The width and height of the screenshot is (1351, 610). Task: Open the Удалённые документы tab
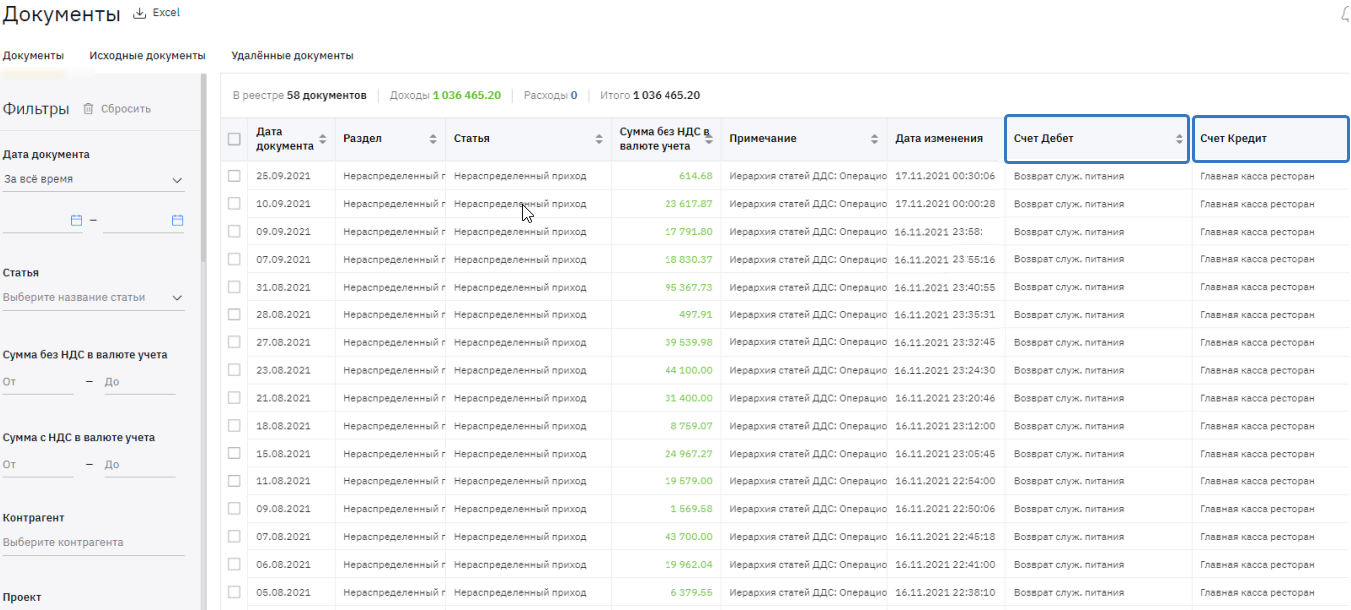(292, 56)
